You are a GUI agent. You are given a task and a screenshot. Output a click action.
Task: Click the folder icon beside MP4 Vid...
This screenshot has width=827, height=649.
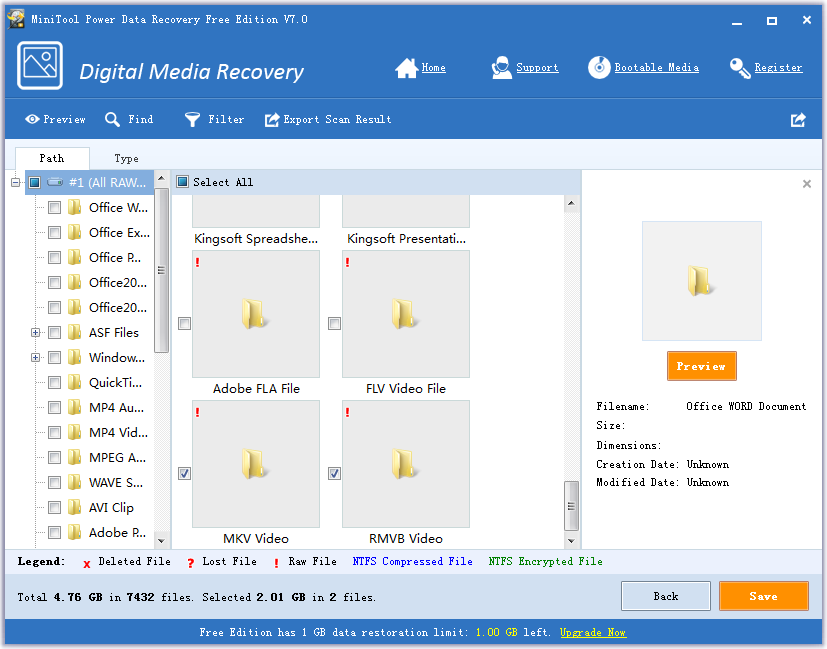(74, 432)
